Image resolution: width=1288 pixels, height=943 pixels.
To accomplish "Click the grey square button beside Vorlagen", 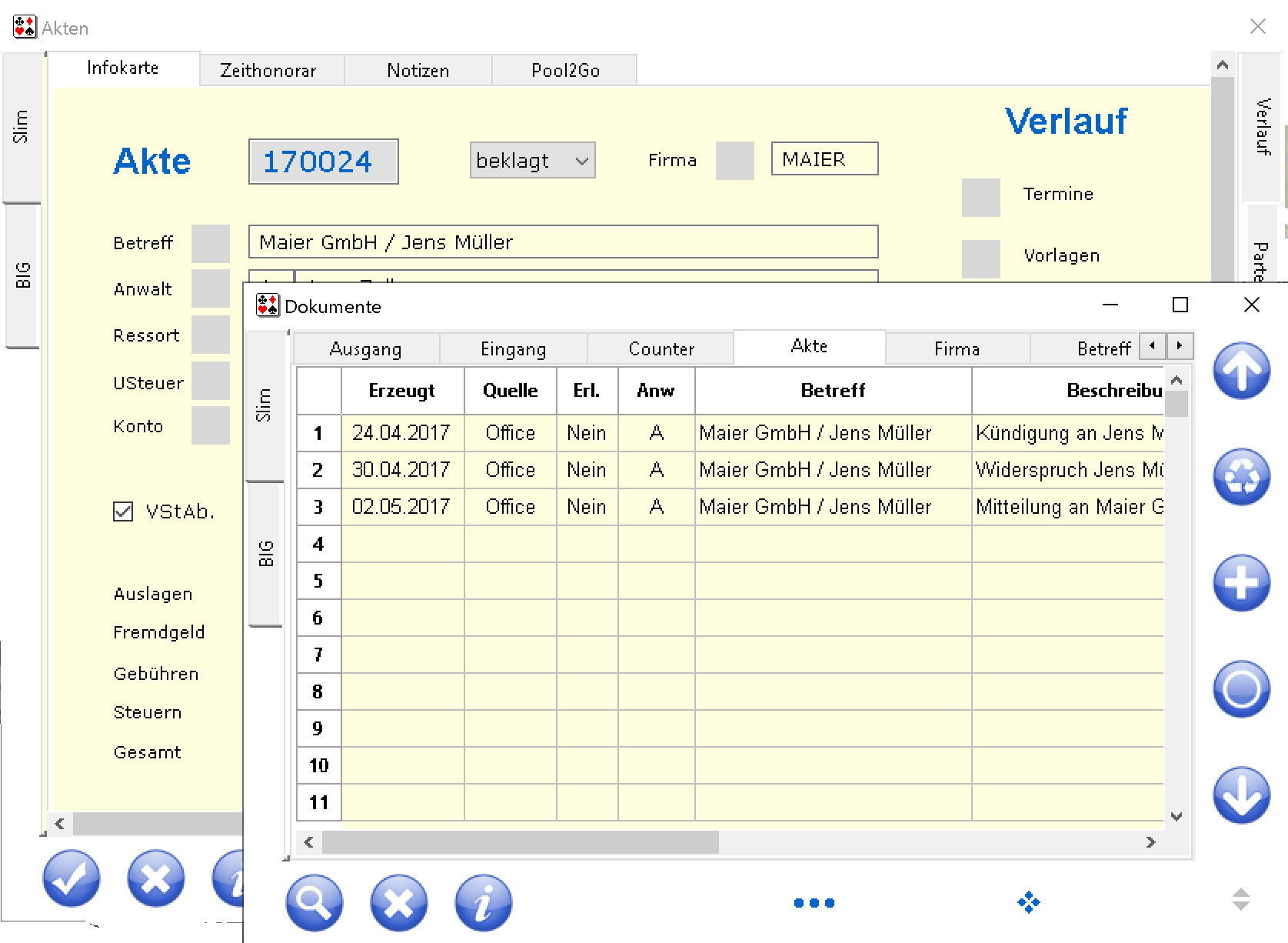I will tap(980, 258).
